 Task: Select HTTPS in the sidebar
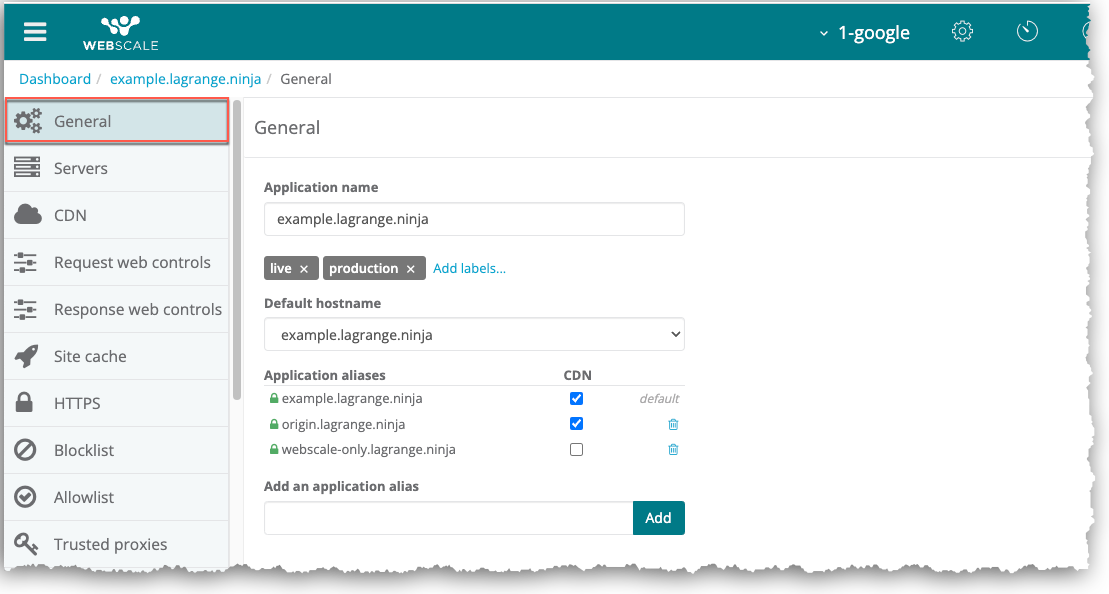click(x=77, y=403)
